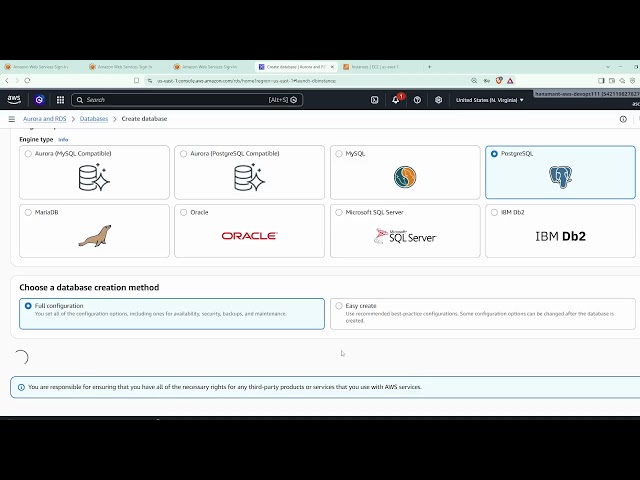
Task: Select Easy create creation method
Action: click(339, 306)
